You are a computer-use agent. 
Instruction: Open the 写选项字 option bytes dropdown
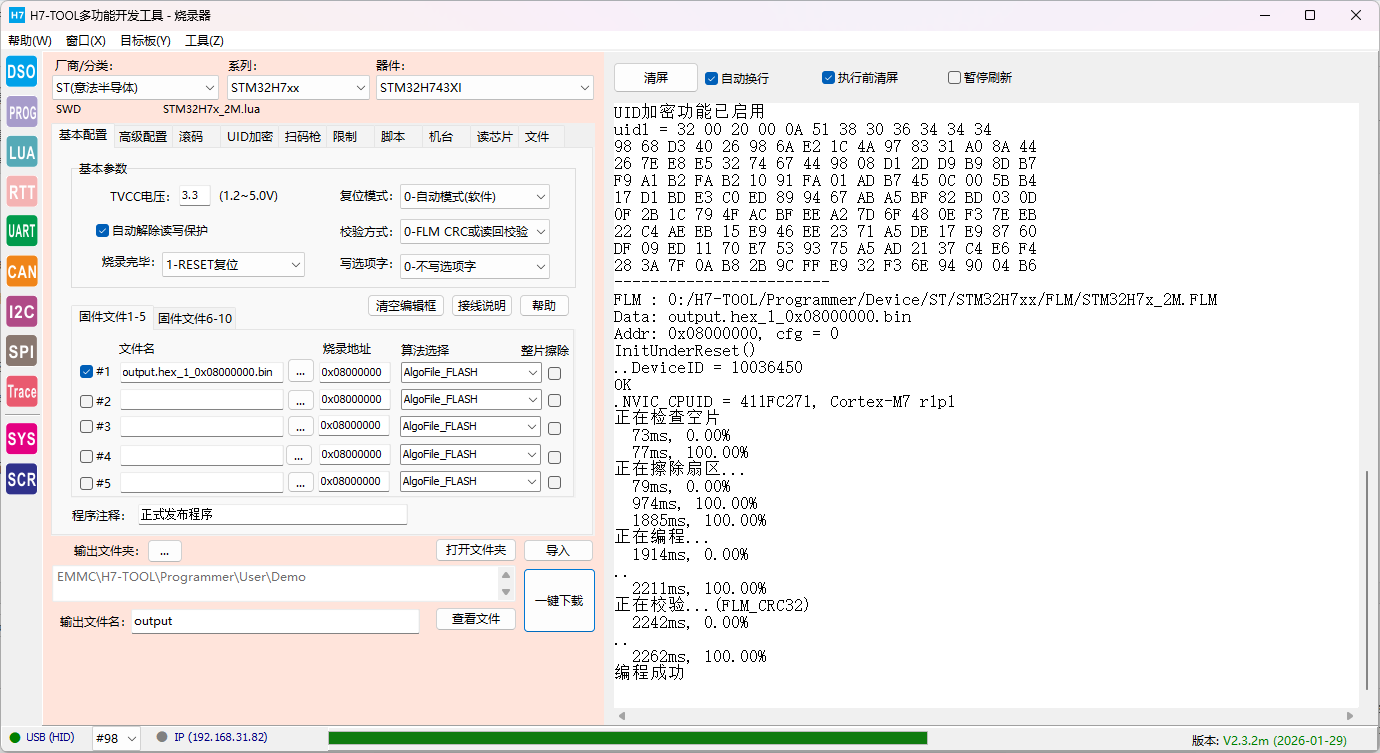tap(474, 267)
